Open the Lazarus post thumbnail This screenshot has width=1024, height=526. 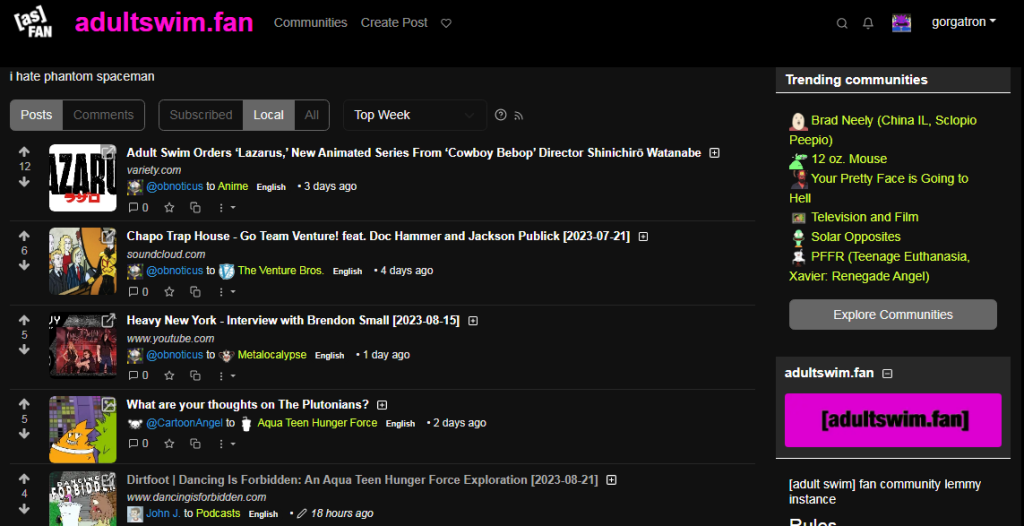click(83, 178)
